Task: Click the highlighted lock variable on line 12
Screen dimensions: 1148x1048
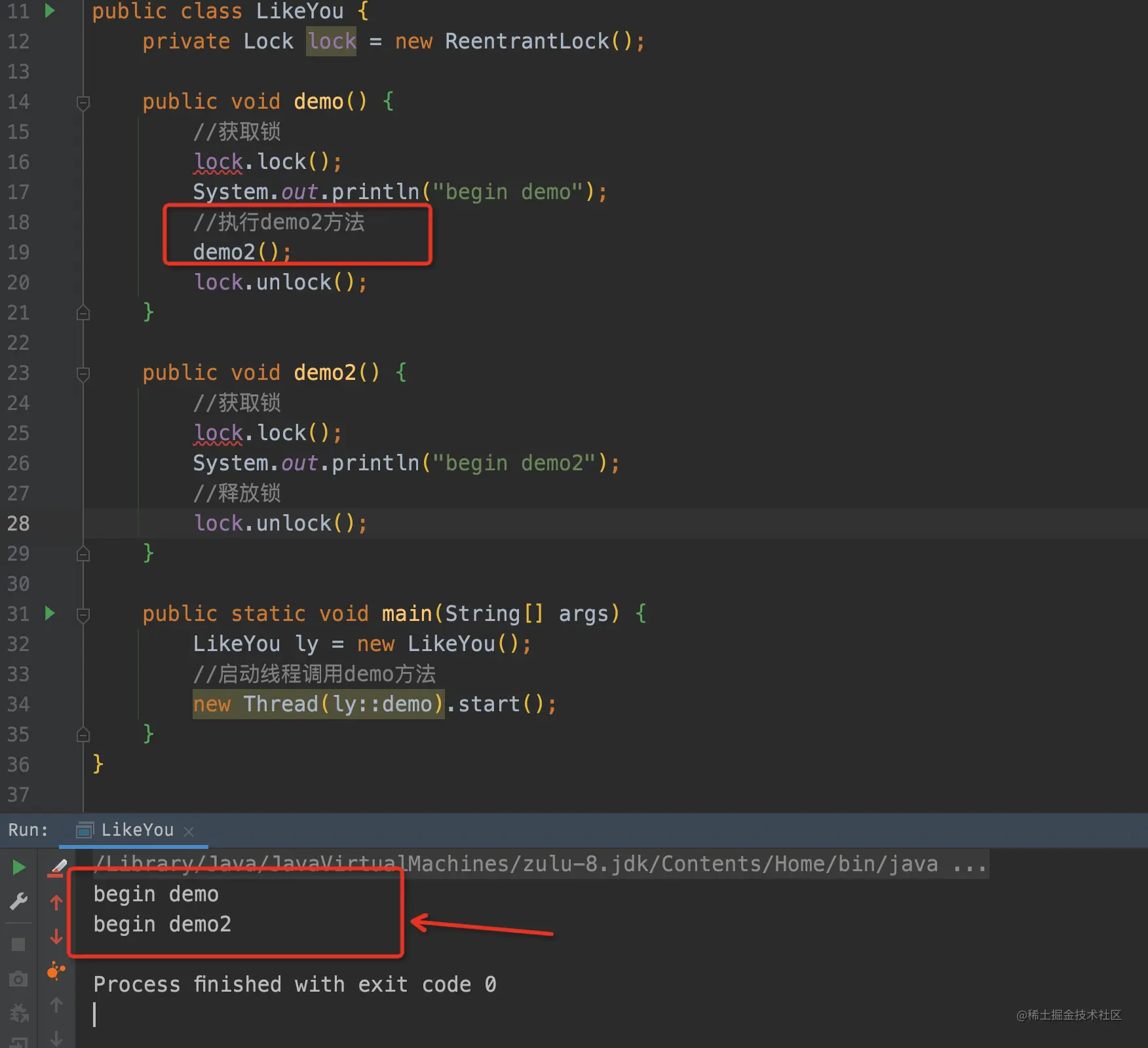Action: point(332,41)
